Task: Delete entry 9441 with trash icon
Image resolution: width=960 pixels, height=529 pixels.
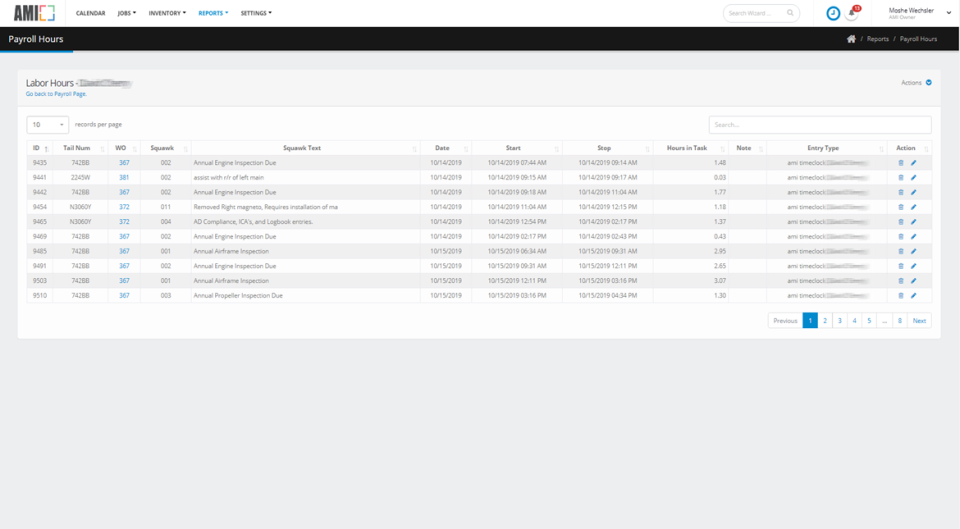Action: click(901, 178)
